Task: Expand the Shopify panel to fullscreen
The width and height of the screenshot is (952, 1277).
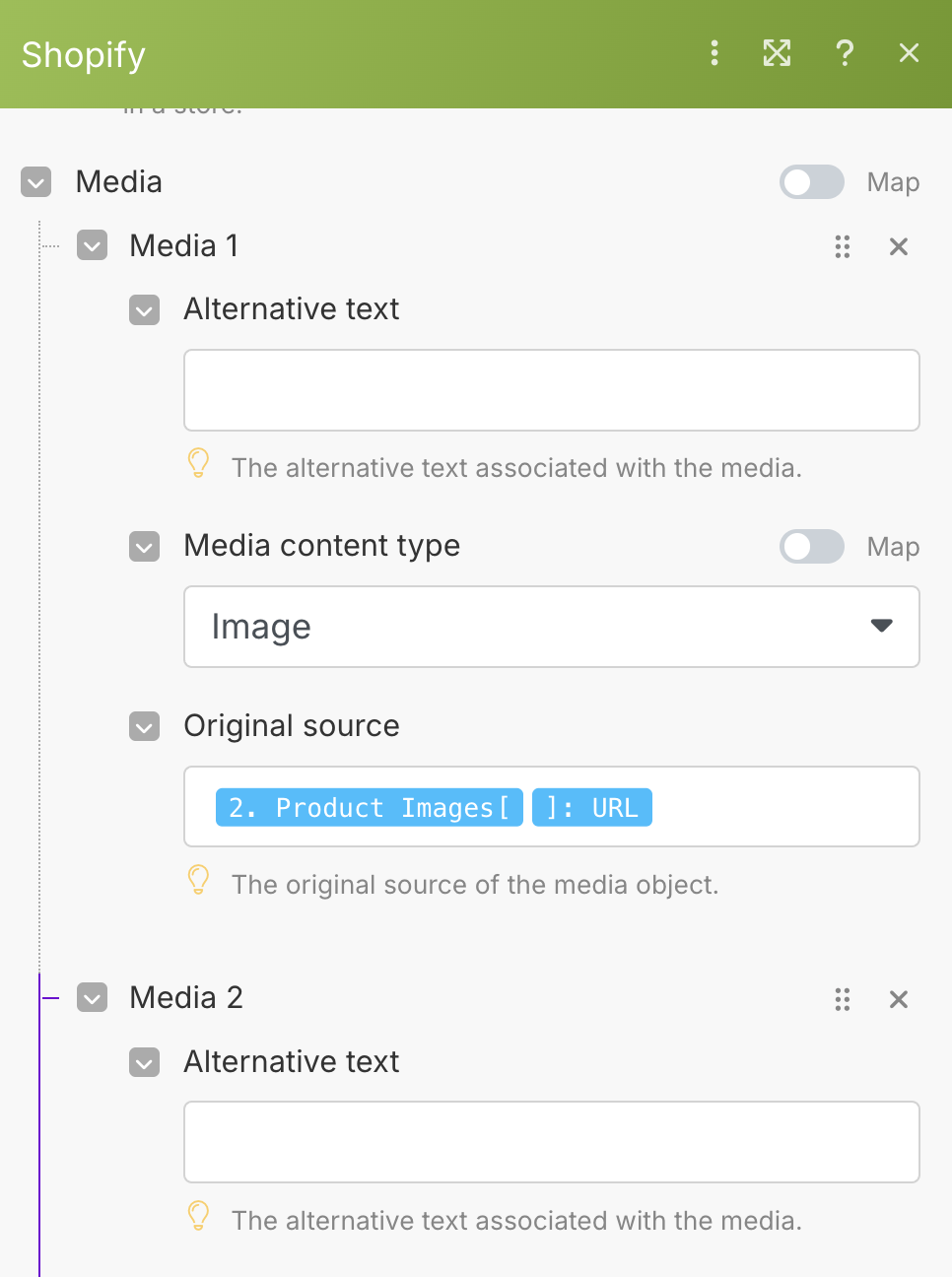Action: (x=777, y=53)
